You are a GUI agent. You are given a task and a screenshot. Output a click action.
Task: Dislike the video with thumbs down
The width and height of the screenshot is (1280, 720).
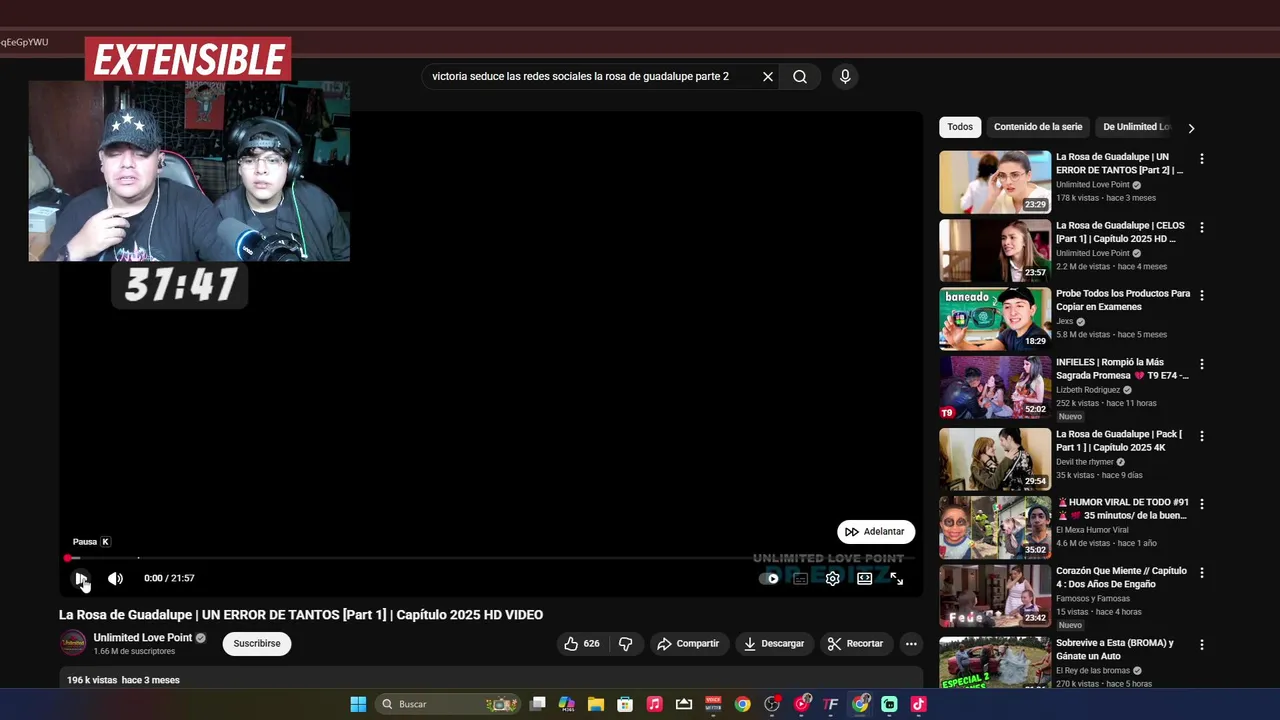coord(626,644)
